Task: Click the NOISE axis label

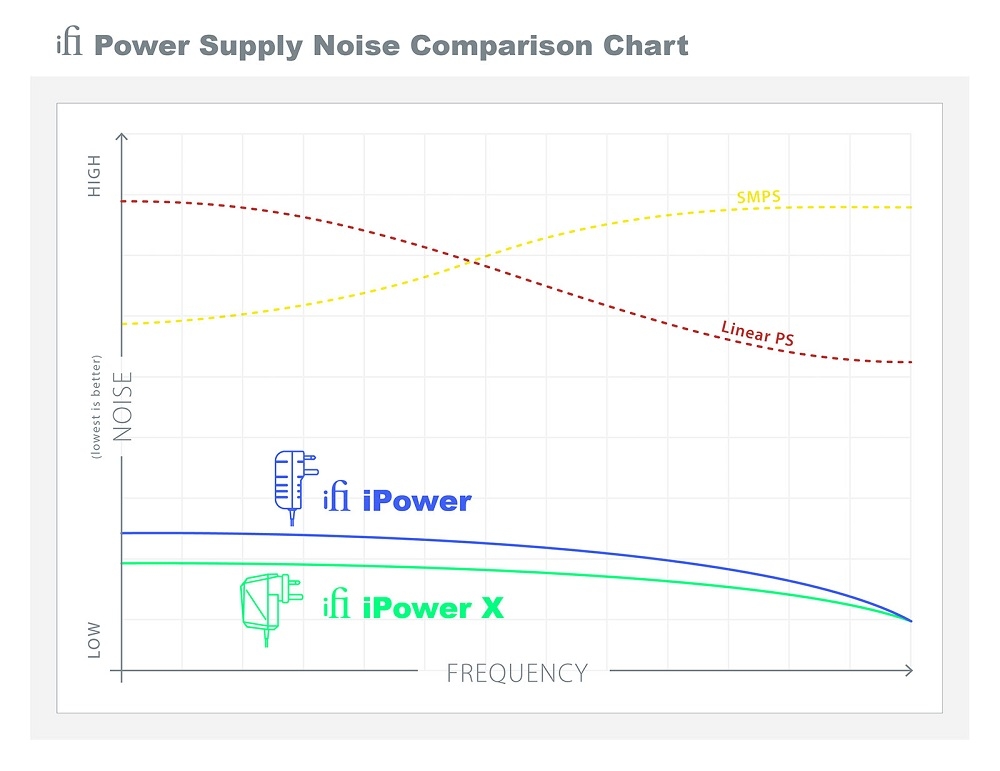Action: click(123, 406)
